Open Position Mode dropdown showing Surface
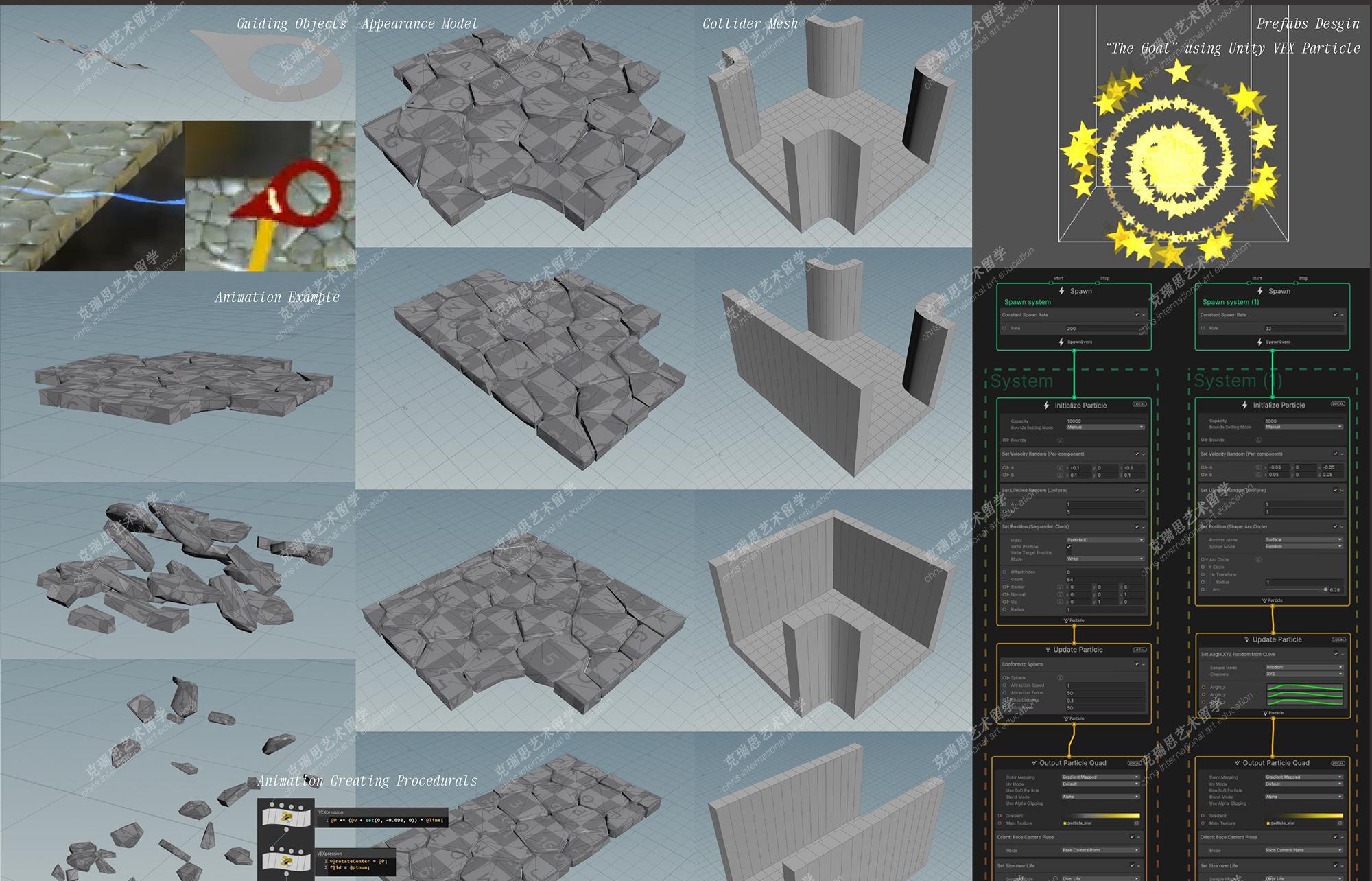 coord(1303,539)
